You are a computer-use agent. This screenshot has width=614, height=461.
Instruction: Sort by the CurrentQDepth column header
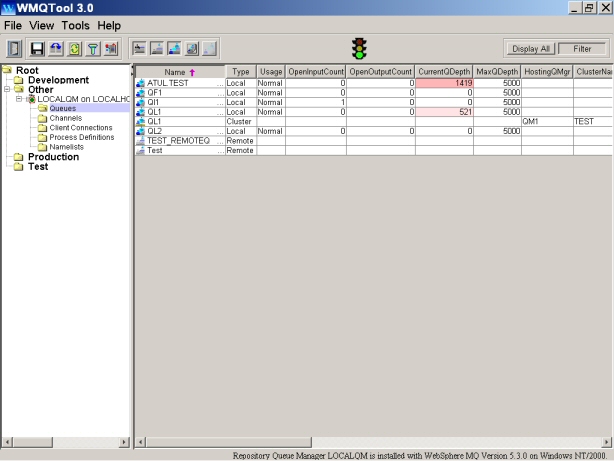coord(444,72)
